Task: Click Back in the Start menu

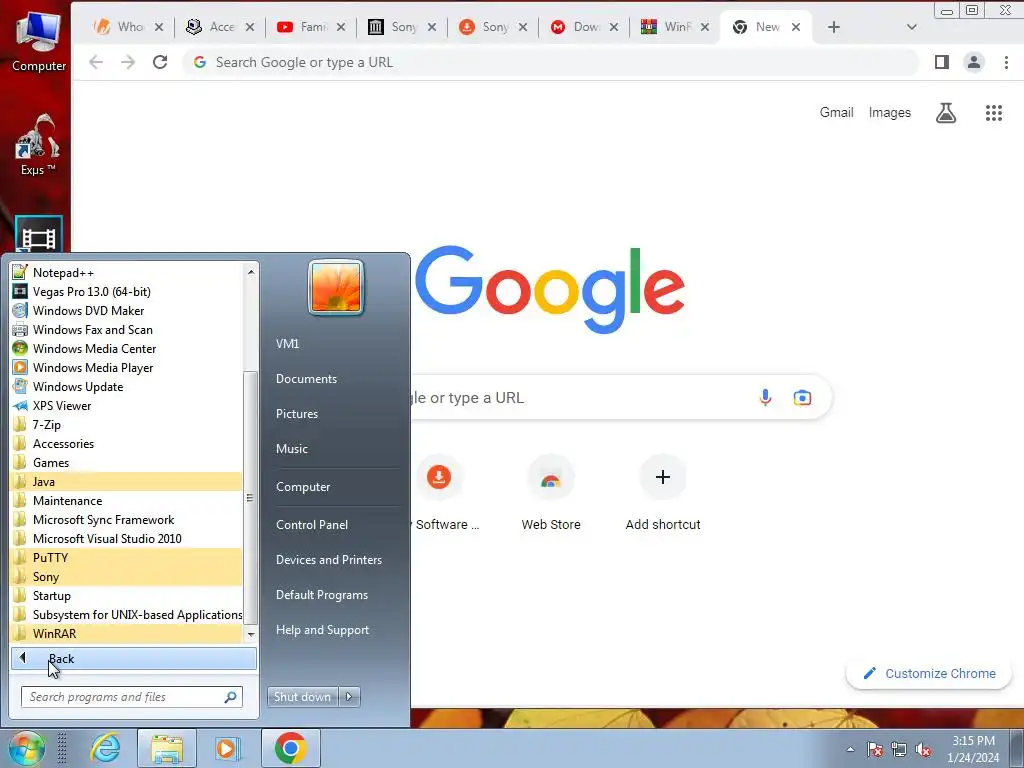Action: tap(134, 658)
